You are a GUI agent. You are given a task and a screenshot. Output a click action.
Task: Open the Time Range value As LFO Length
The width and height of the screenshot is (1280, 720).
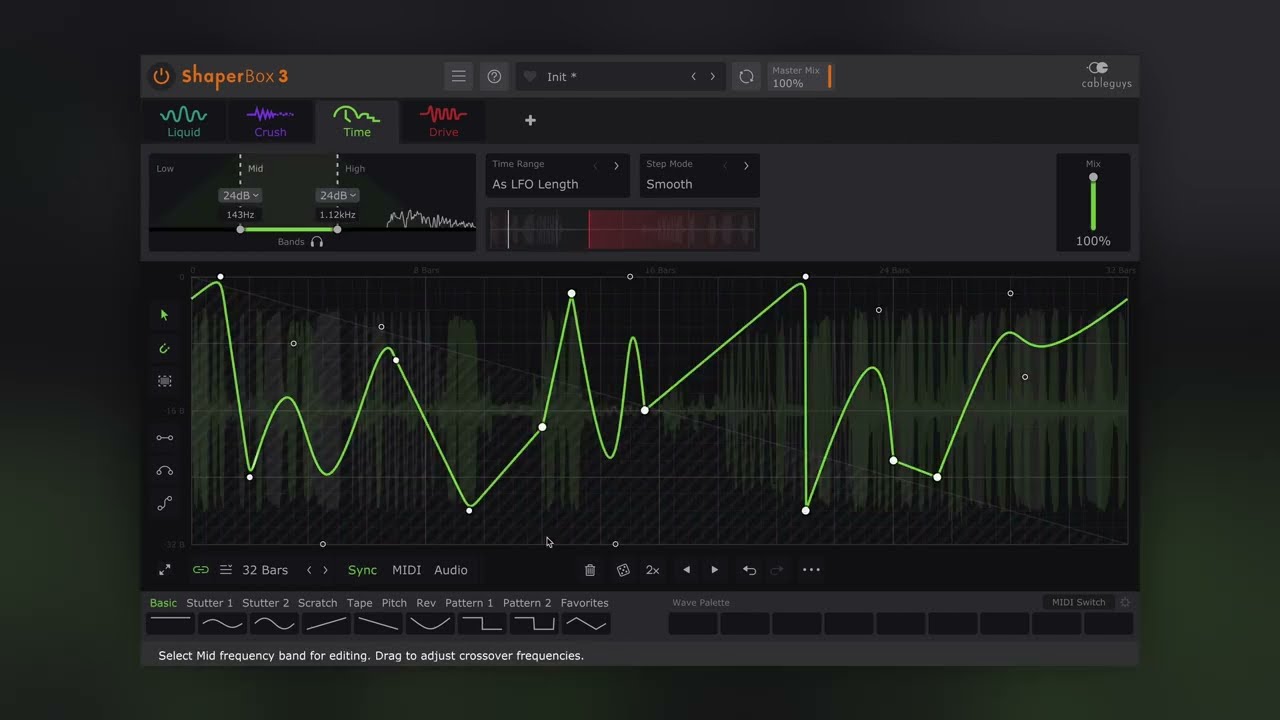pos(535,184)
